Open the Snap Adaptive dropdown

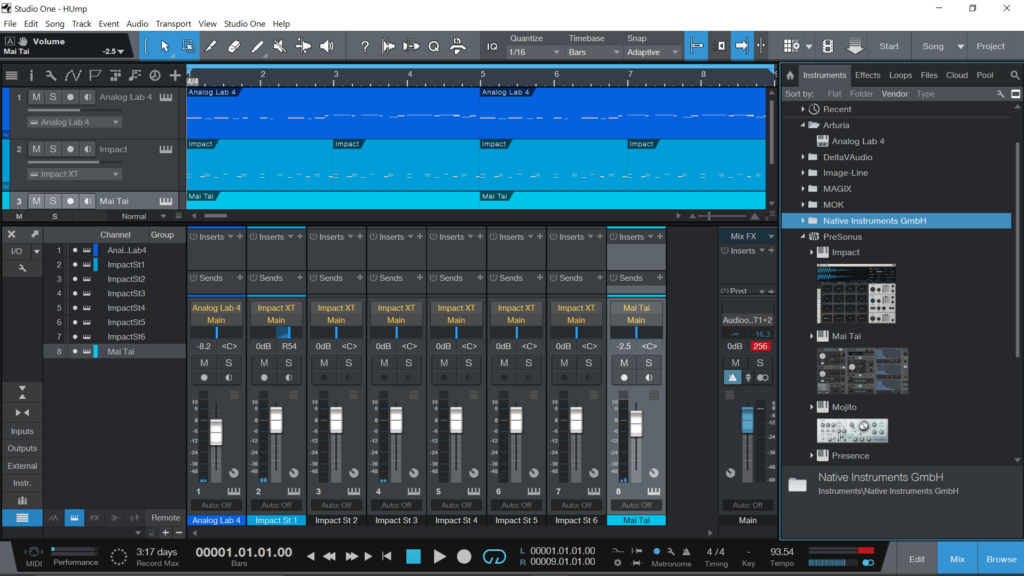[652, 52]
